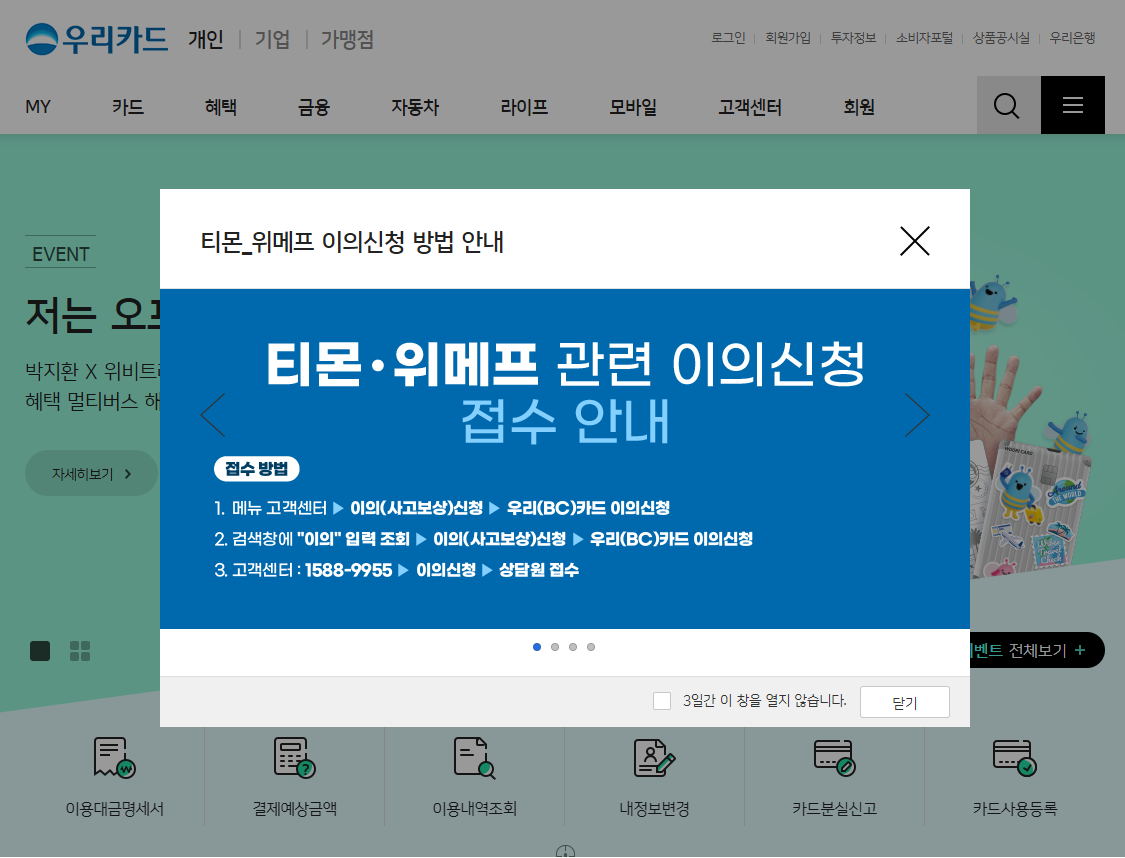This screenshot has height=858, width=1125.
Task: Open the 자동차 menu
Action: (x=415, y=107)
